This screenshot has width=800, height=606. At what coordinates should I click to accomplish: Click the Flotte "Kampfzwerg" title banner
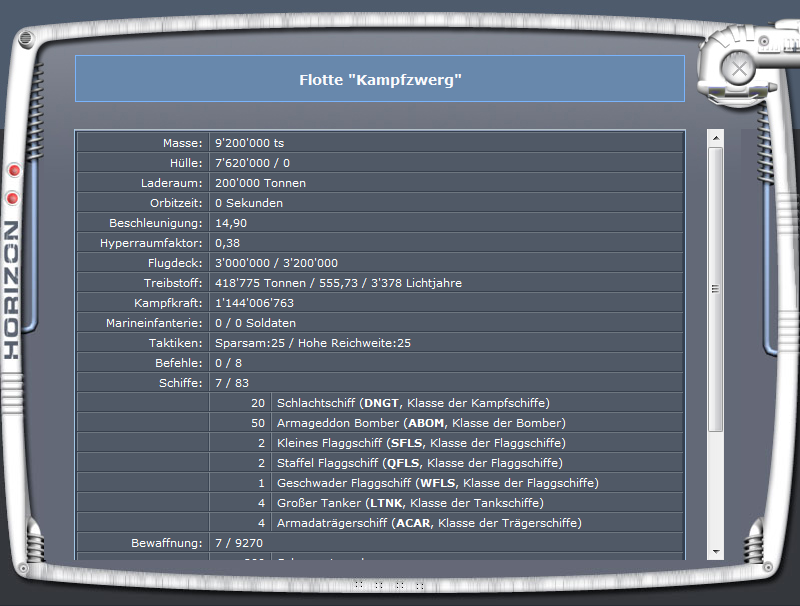(380, 79)
